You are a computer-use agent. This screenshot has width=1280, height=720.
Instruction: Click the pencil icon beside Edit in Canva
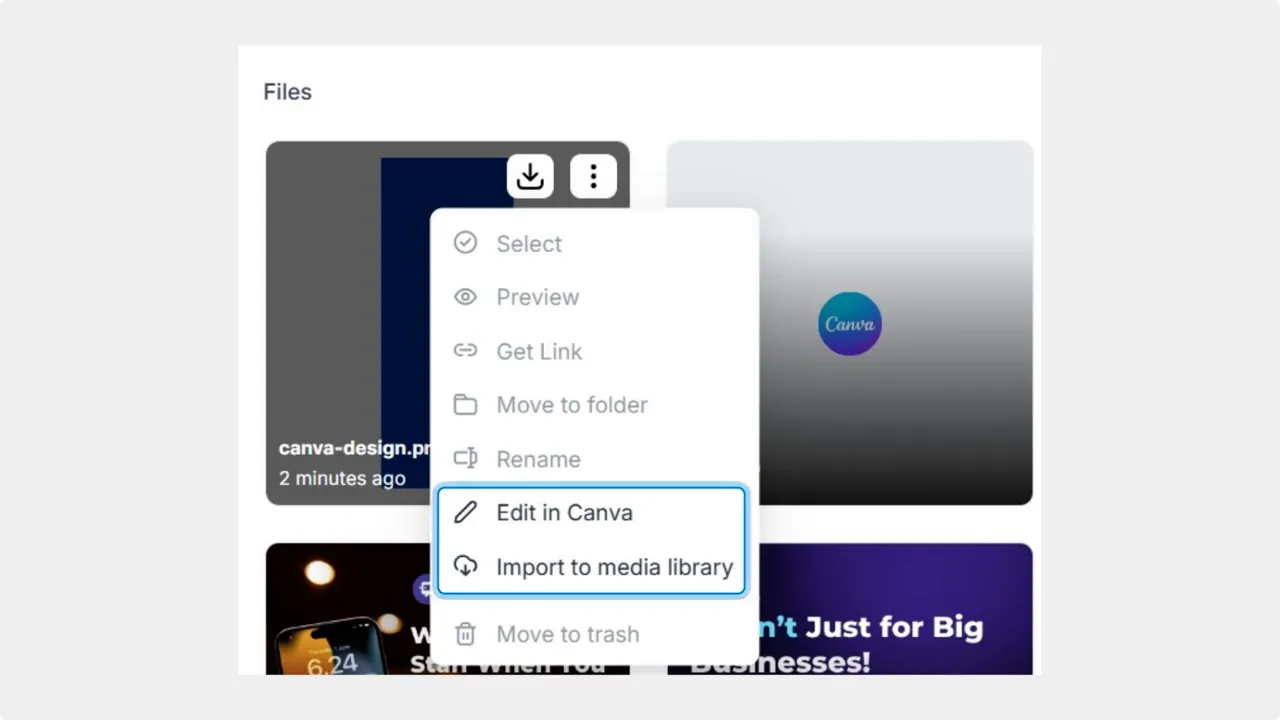click(x=465, y=512)
